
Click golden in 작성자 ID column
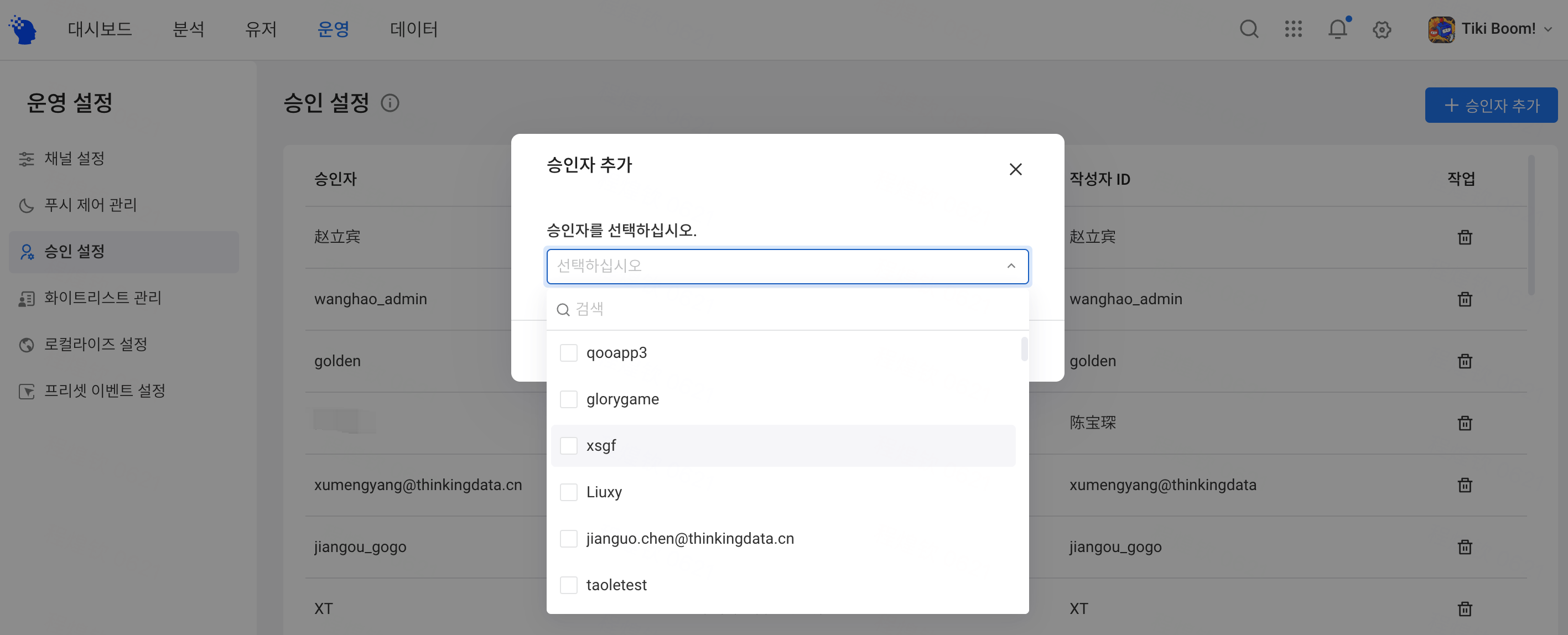click(1093, 362)
